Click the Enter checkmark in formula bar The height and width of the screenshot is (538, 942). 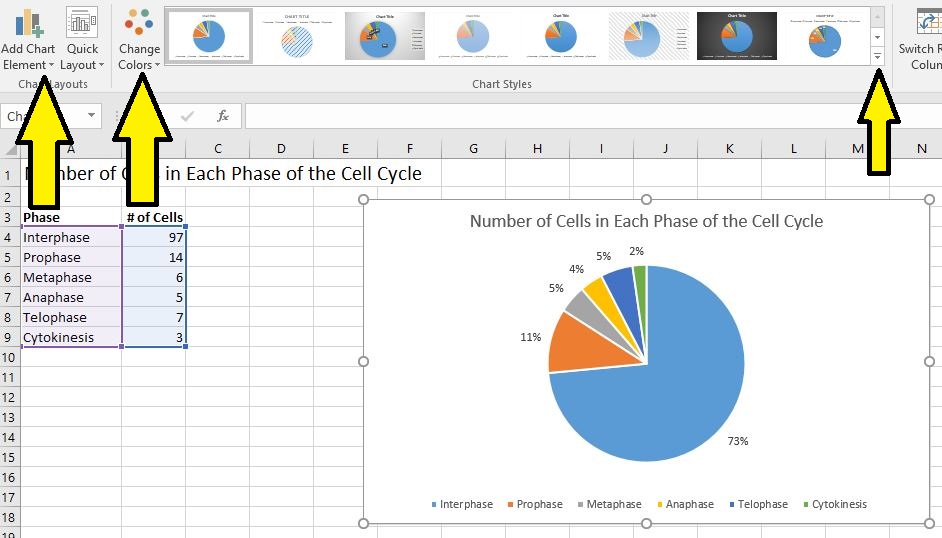click(x=187, y=116)
